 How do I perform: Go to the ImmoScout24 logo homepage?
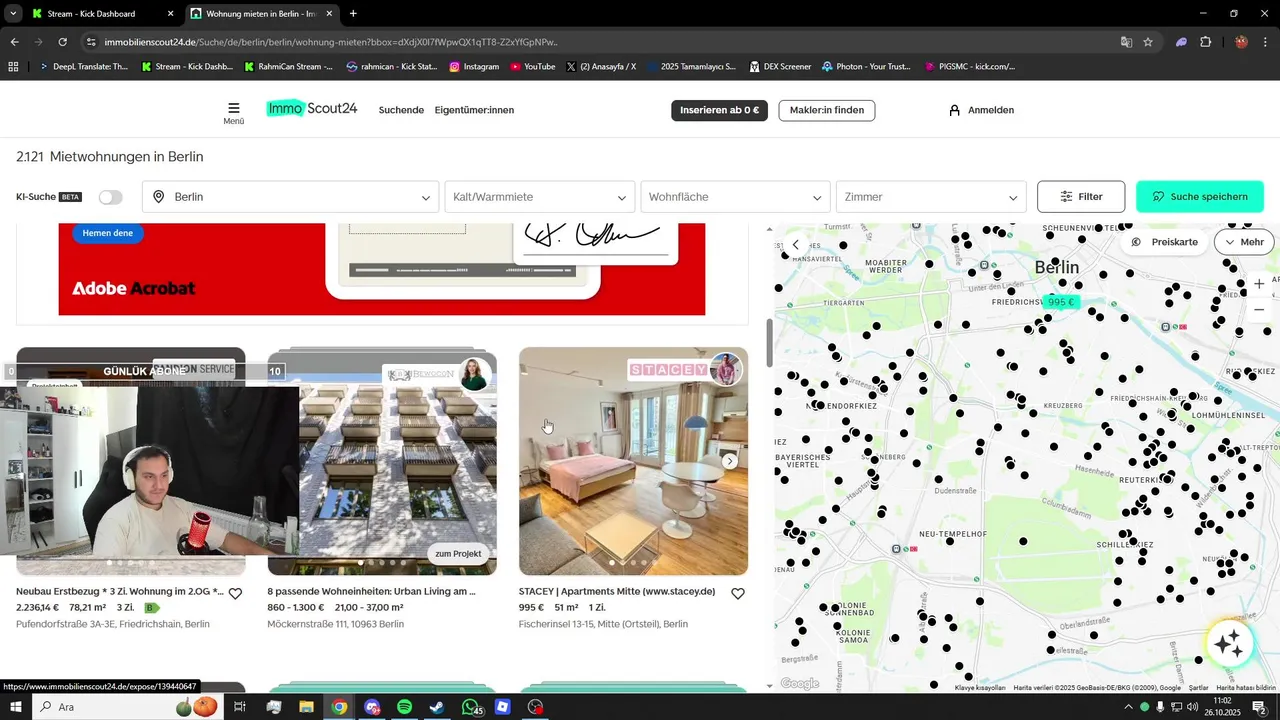(x=312, y=109)
